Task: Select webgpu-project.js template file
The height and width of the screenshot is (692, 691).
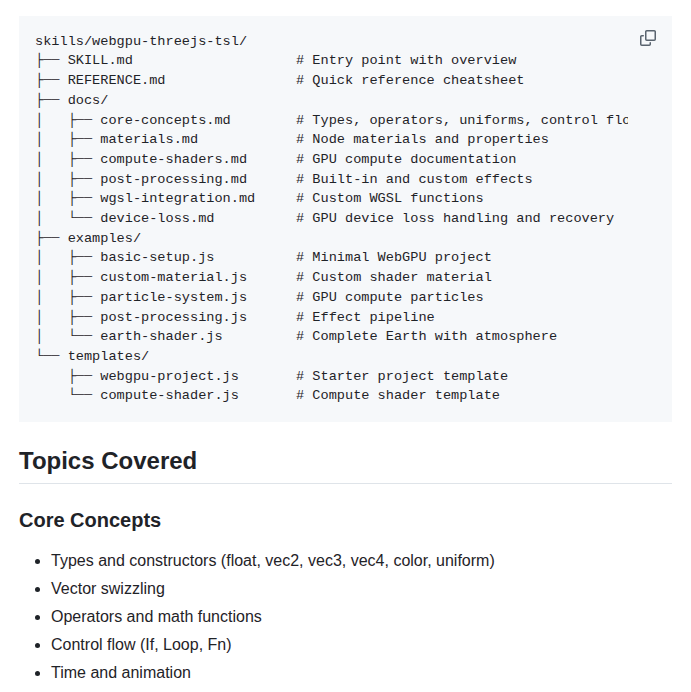Action: tap(169, 376)
